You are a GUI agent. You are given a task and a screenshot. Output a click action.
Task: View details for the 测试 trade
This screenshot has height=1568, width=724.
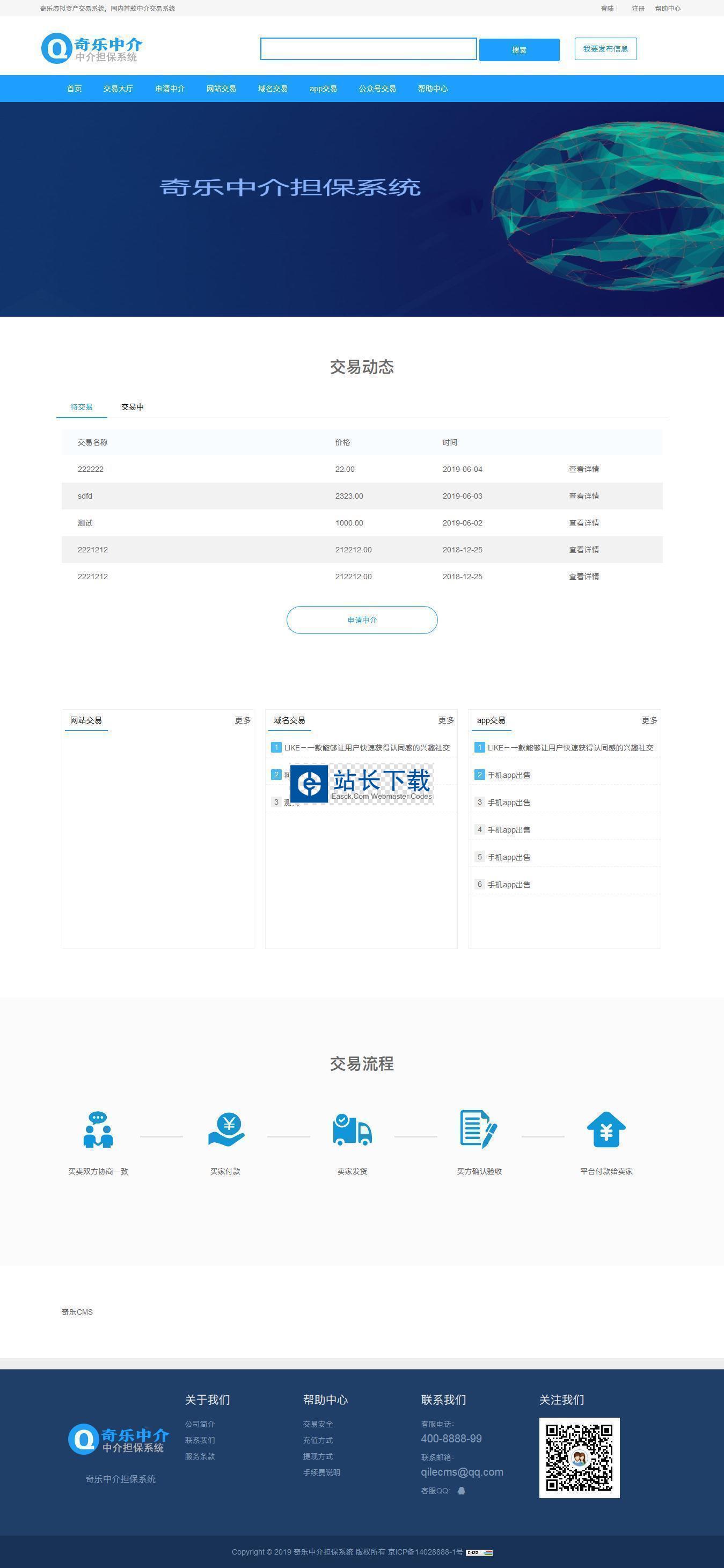(583, 523)
